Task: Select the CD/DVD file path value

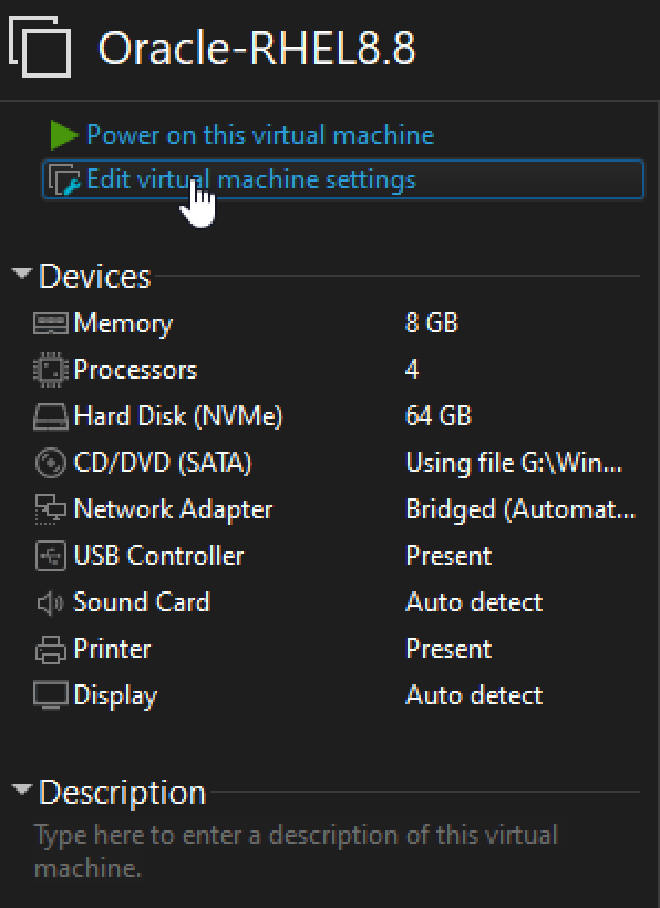Action: click(514, 463)
